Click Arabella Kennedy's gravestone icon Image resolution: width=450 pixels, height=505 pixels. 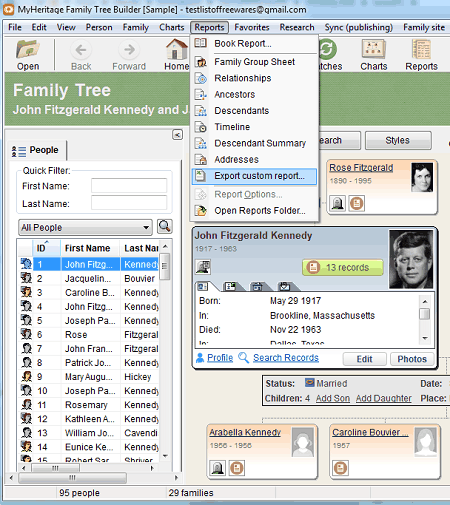point(217,468)
